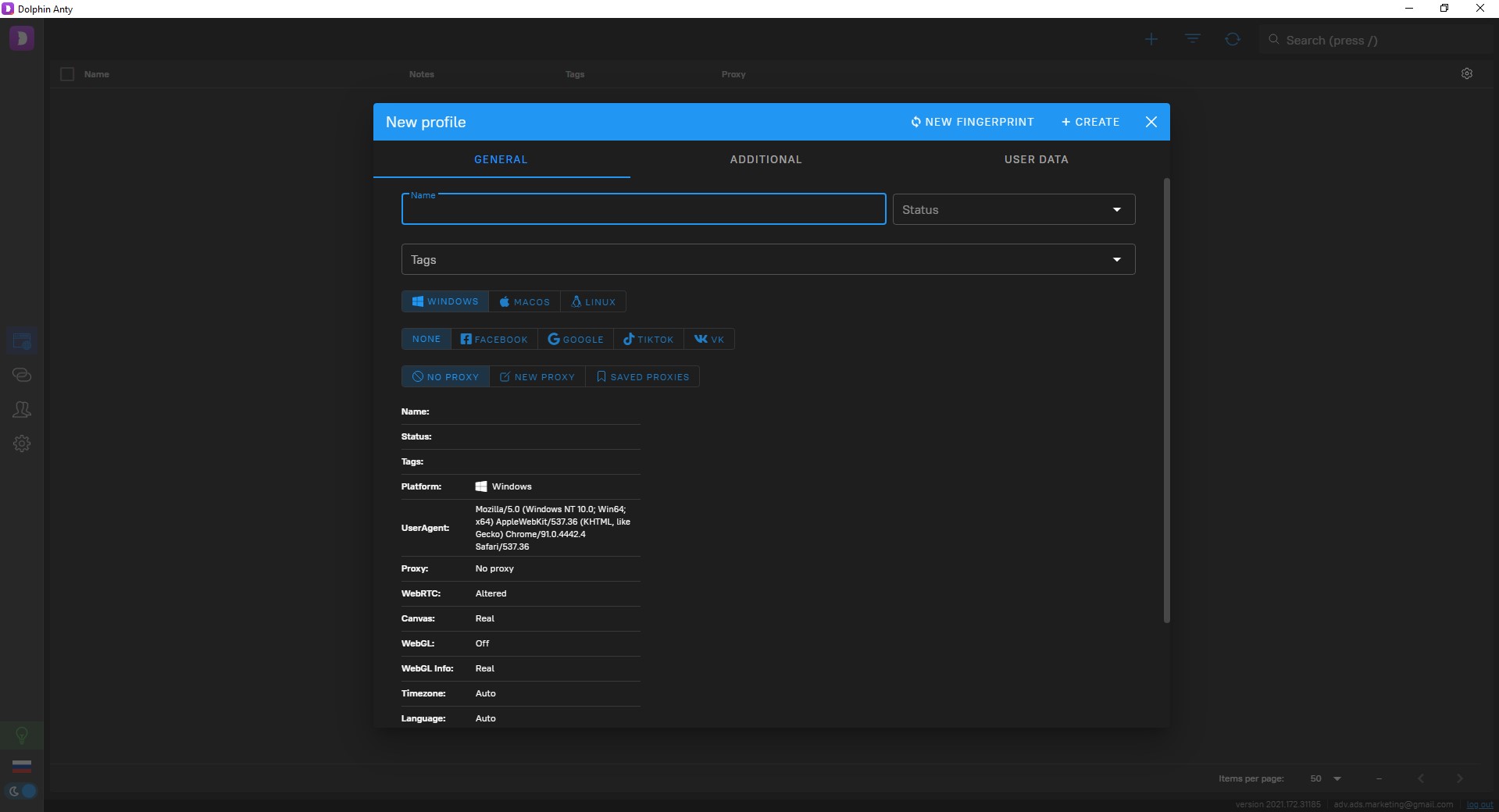Select Windows platform

tap(445, 301)
